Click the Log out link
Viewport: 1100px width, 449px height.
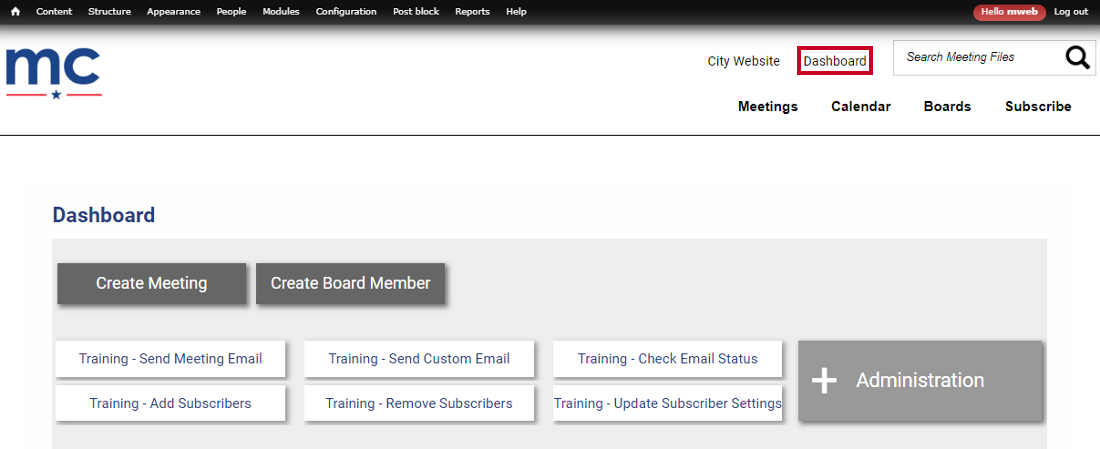[1071, 12]
